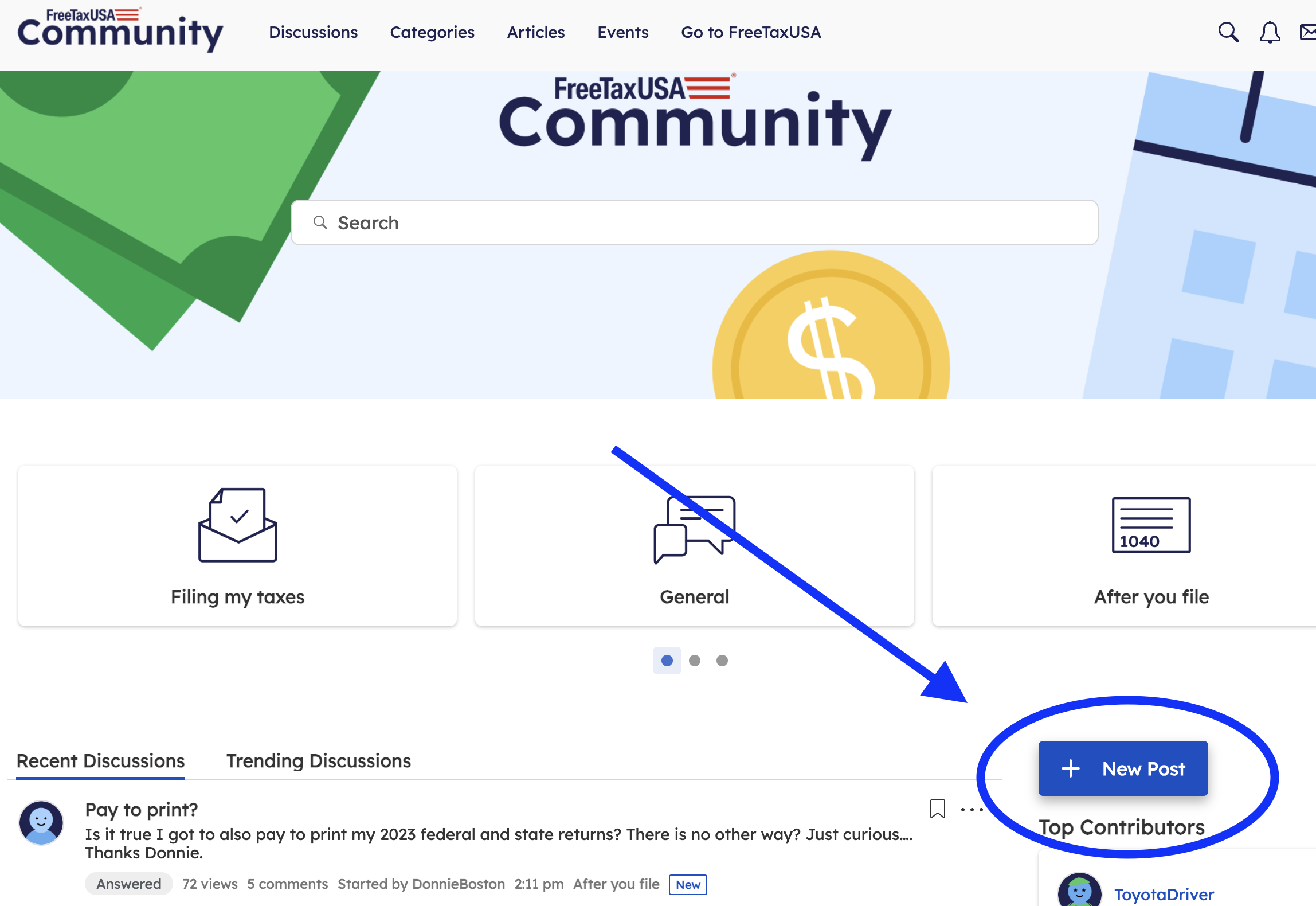Open the ToyotaDriver contributor profile link
Viewport: 1316px width, 906px height.
pos(1164,894)
